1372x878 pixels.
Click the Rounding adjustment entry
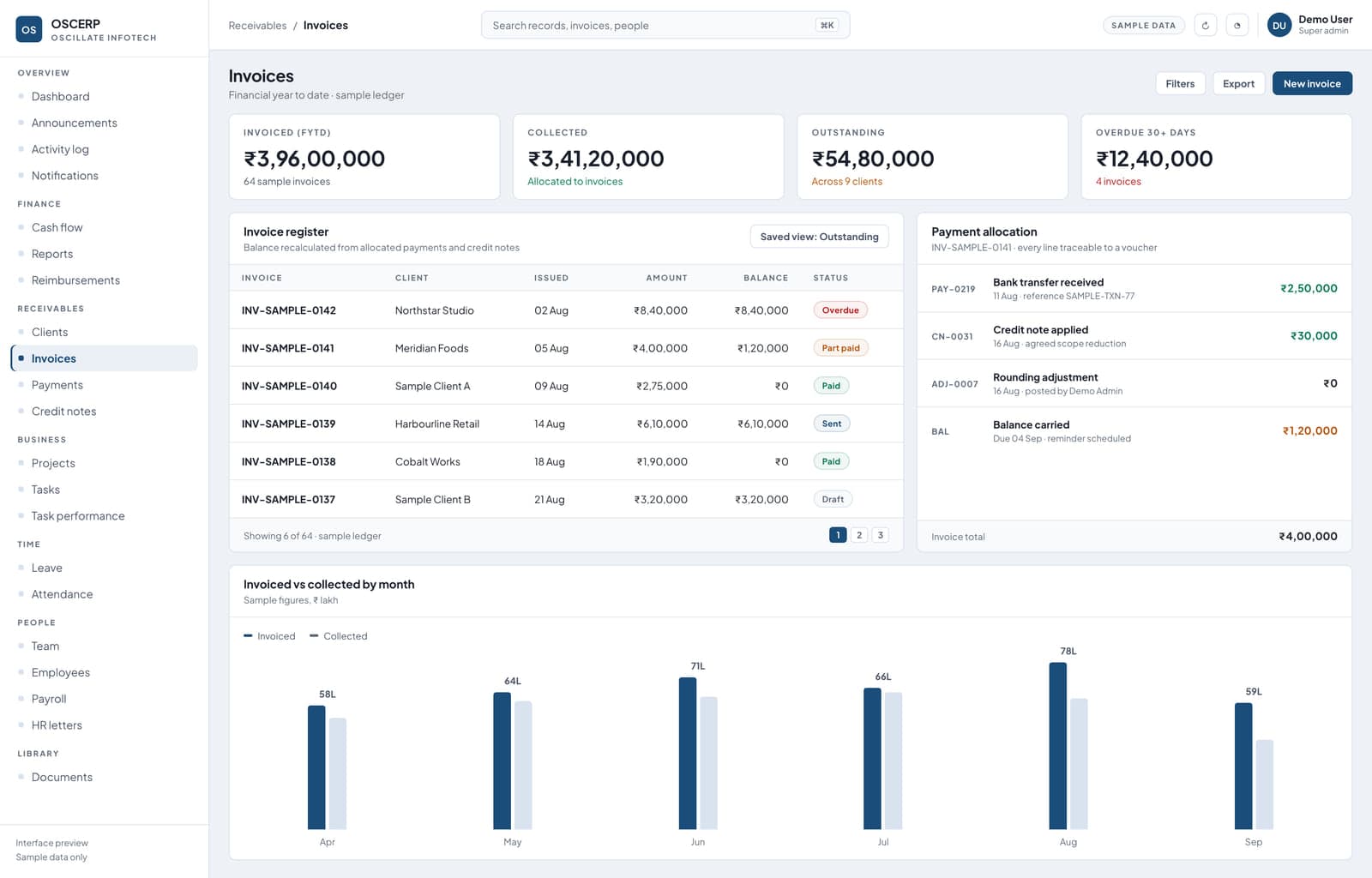(x=1134, y=383)
